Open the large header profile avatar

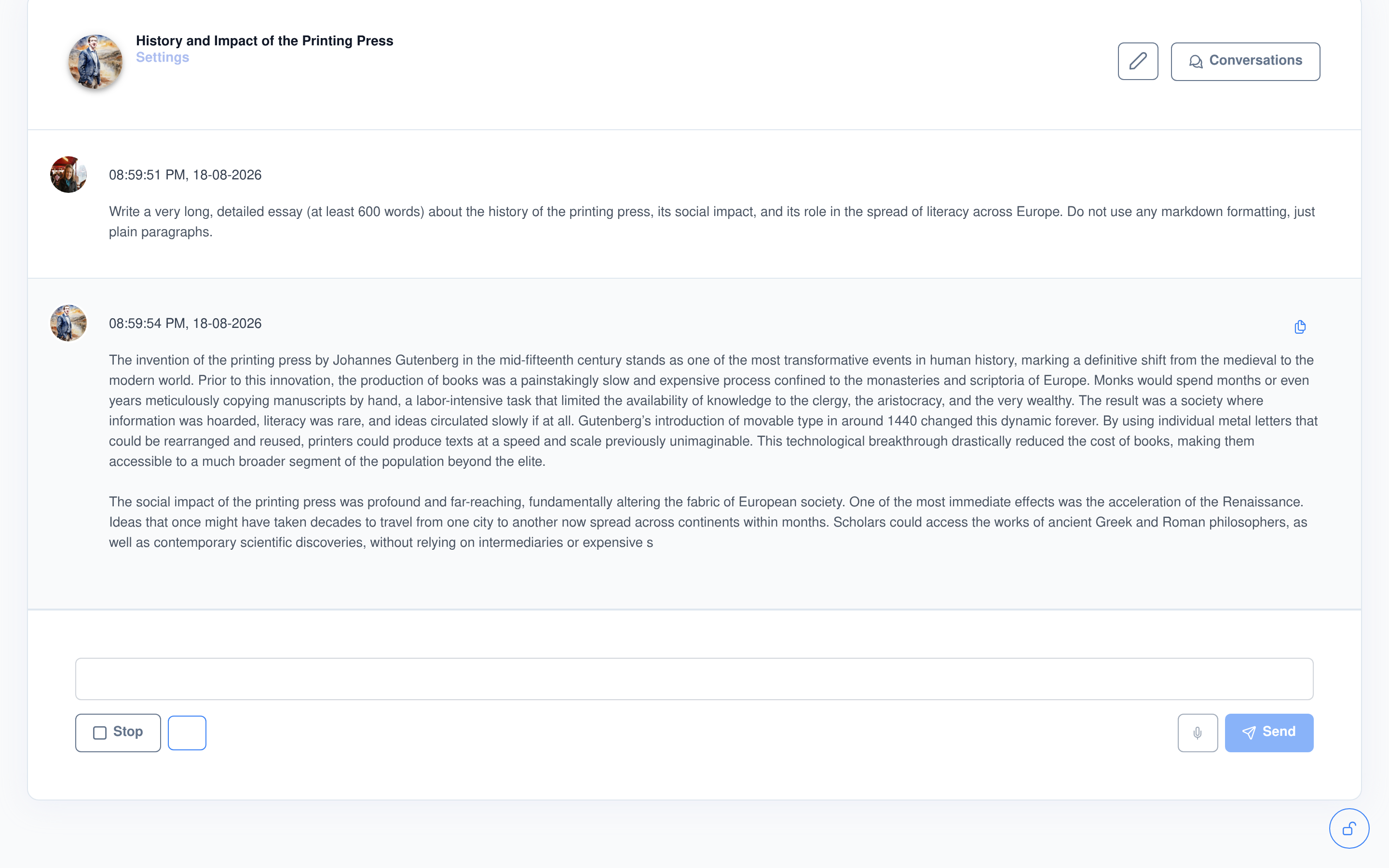95,62
